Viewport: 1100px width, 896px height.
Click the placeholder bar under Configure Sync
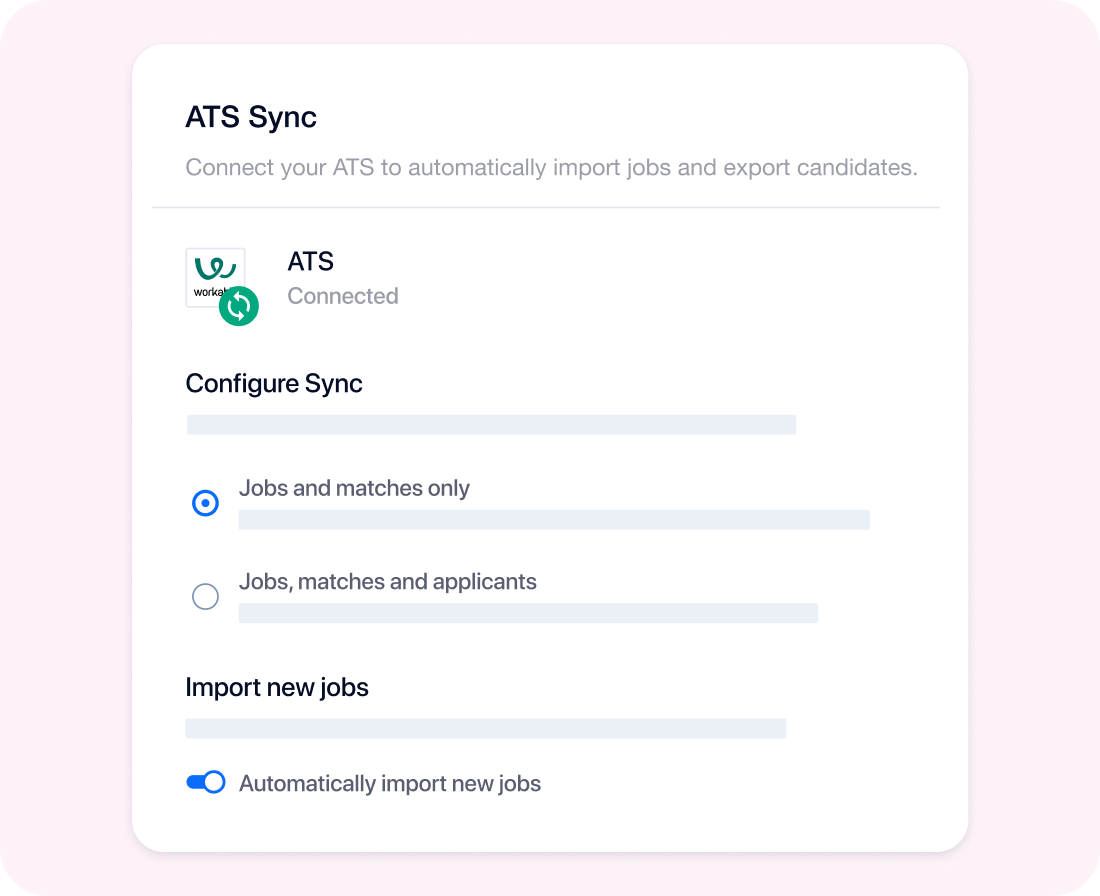tap(491, 425)
